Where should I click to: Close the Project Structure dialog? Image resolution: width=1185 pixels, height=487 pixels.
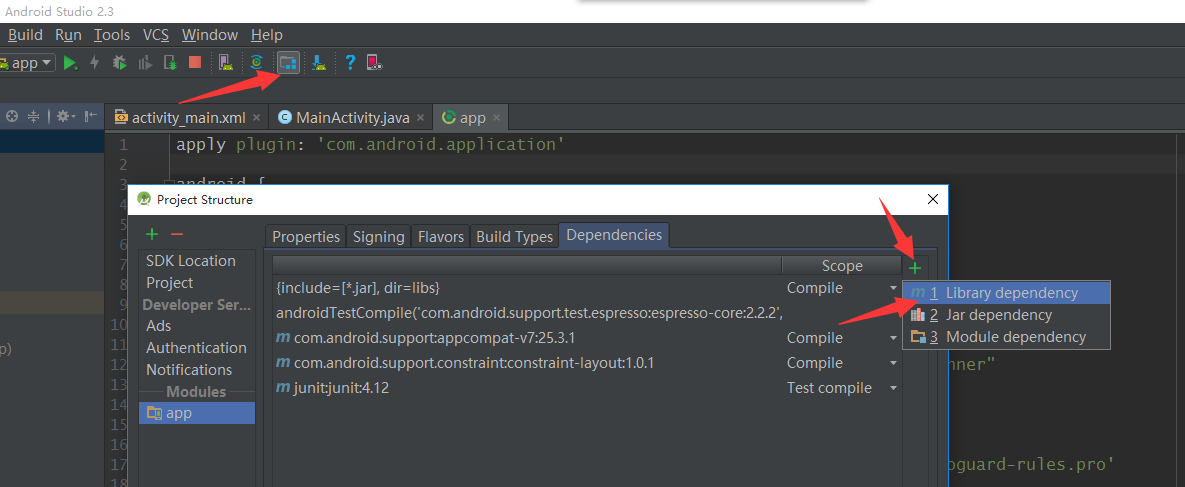tap(933, 199)
